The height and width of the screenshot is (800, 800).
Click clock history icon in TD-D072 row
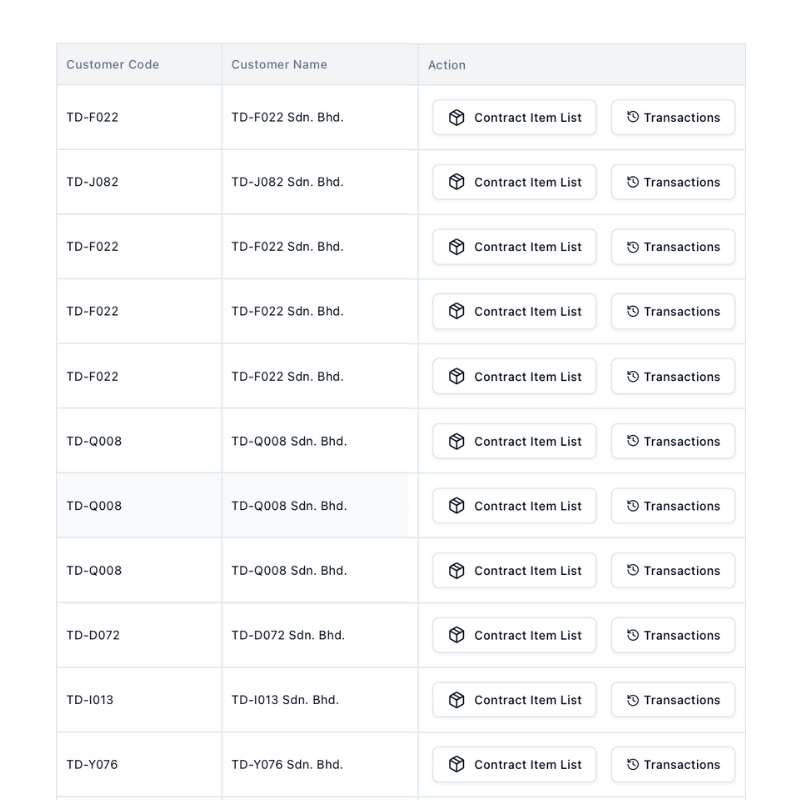tap(633, 635)
